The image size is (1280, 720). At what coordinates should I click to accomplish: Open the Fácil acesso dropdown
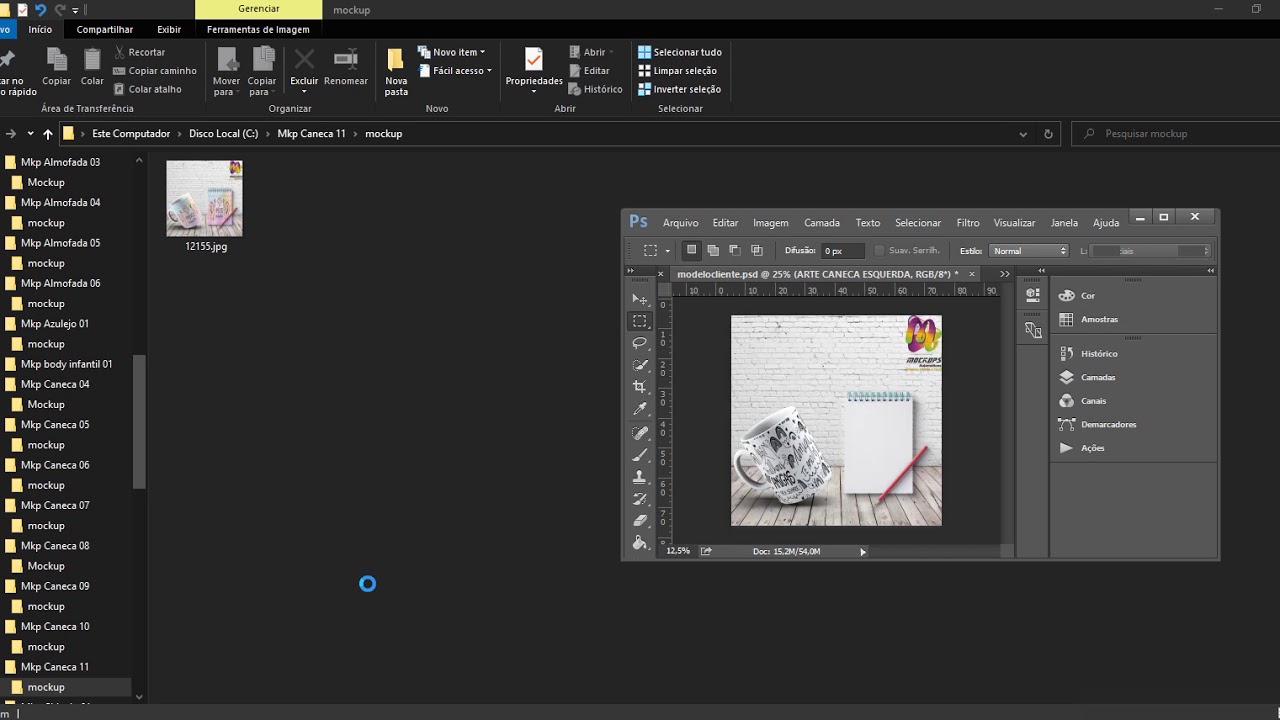click(455, 71)
